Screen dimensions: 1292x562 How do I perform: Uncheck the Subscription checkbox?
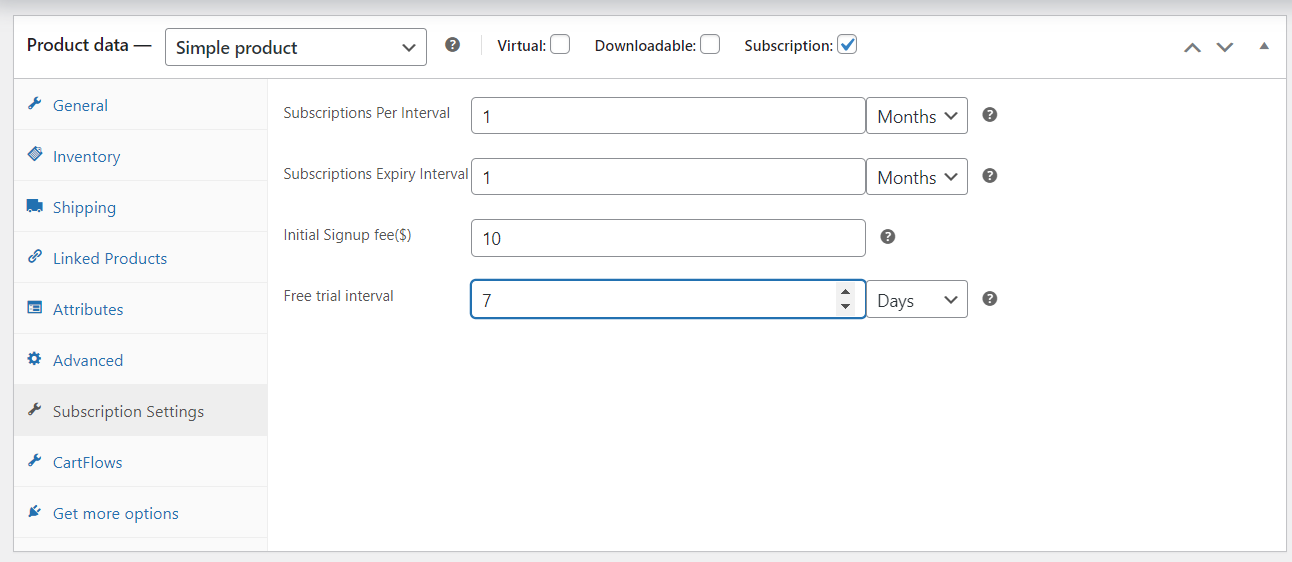click(847, 44)
